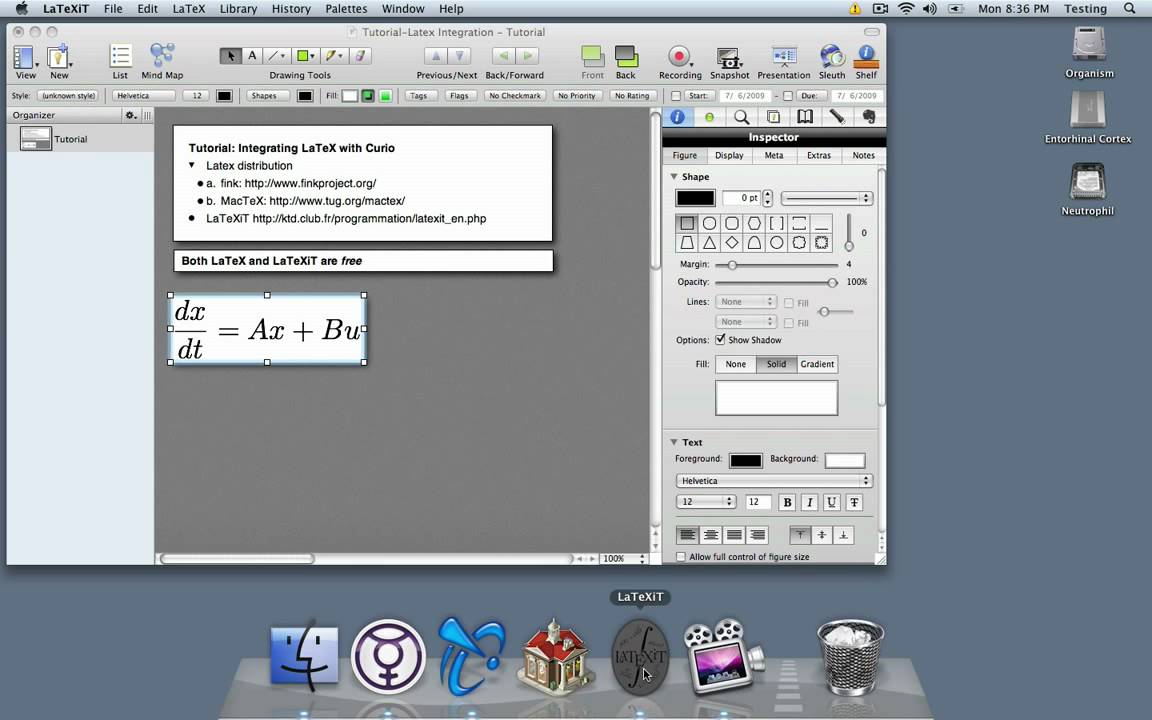Image resolution: width=1152 pixels, height=720 pixels.
Task: Select the arrow pointer drawing tool
Action: (x=230, y=56)
